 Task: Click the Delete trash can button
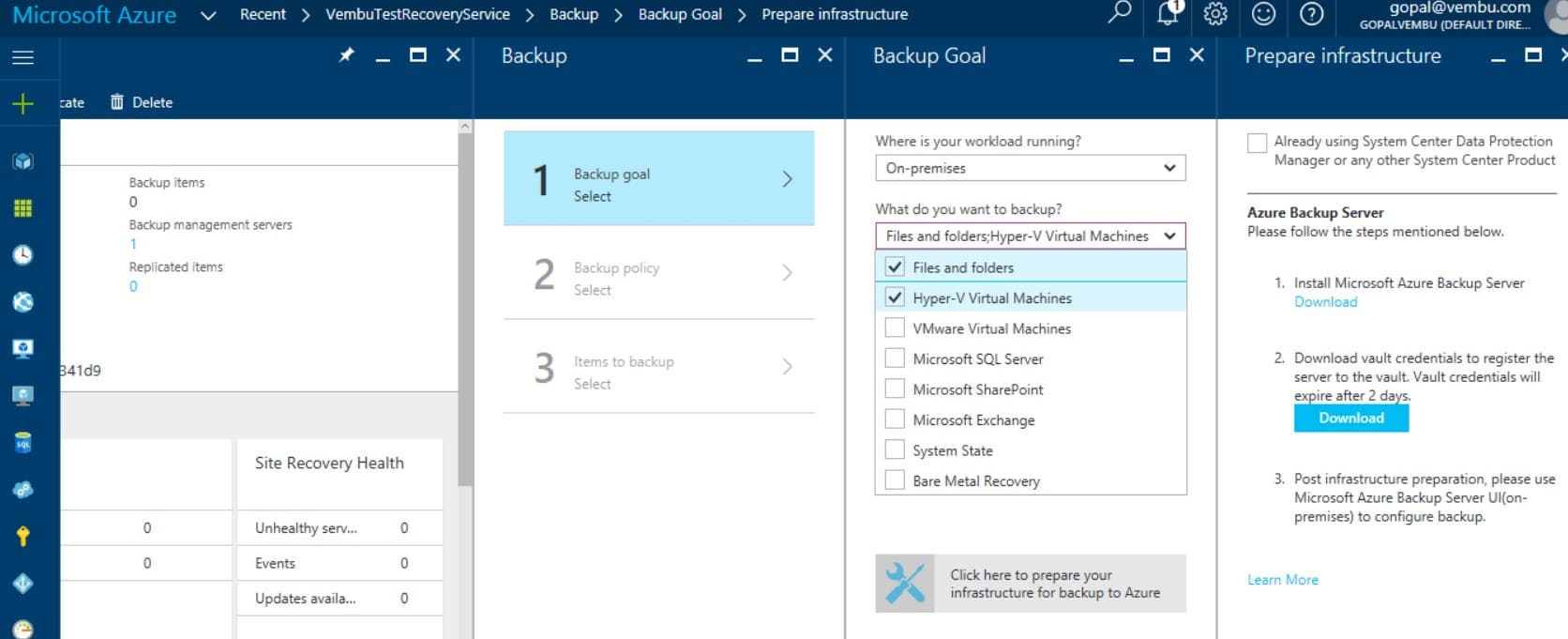(x=142, y=102)
